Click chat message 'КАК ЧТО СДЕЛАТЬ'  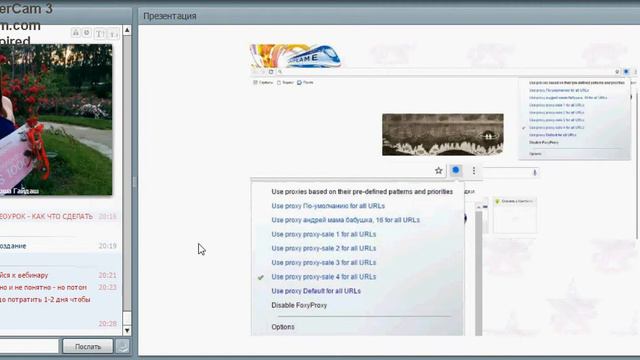pos(47,216)
